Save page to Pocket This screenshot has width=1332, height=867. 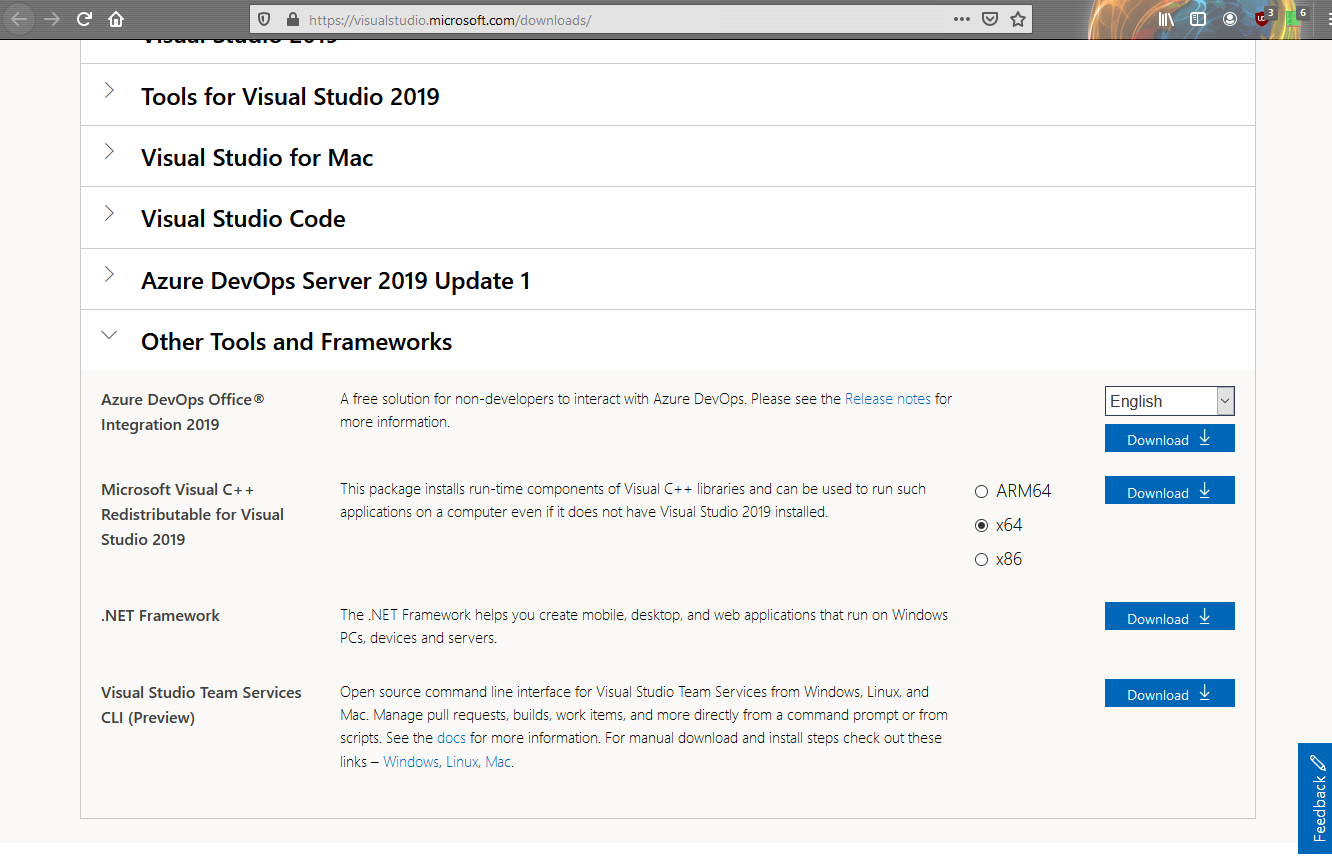tap(989, 19)
